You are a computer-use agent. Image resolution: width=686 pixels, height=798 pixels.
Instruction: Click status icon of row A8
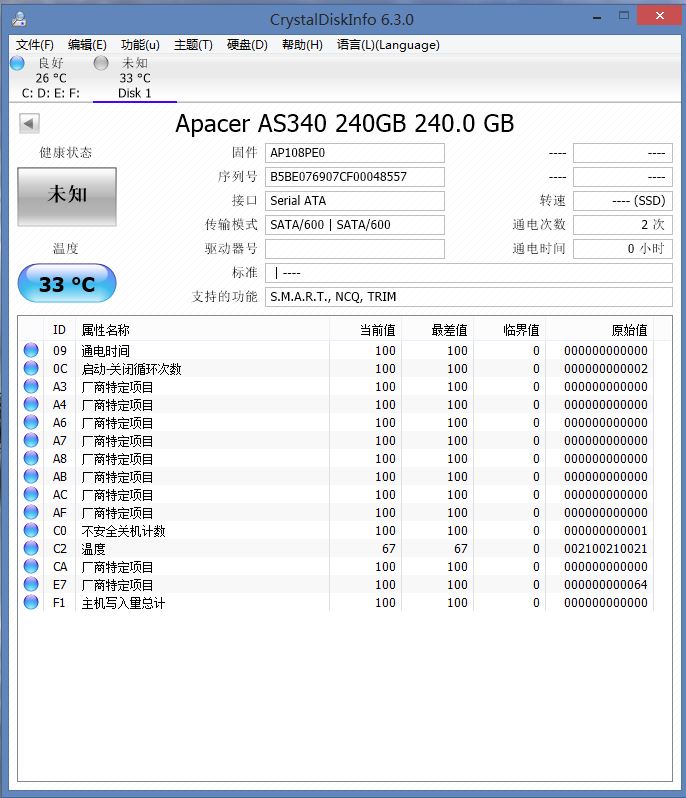[x=31, y=458]
